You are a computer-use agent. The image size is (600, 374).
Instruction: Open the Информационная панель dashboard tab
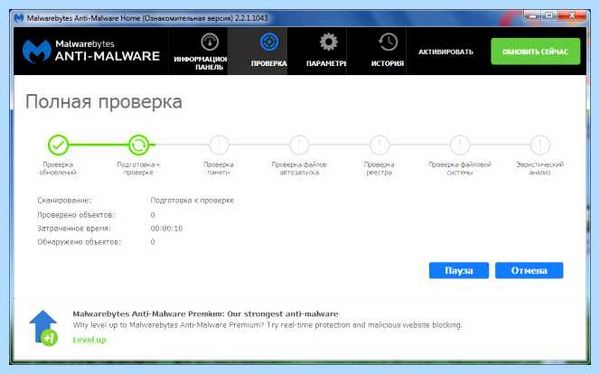click(198, 51)
